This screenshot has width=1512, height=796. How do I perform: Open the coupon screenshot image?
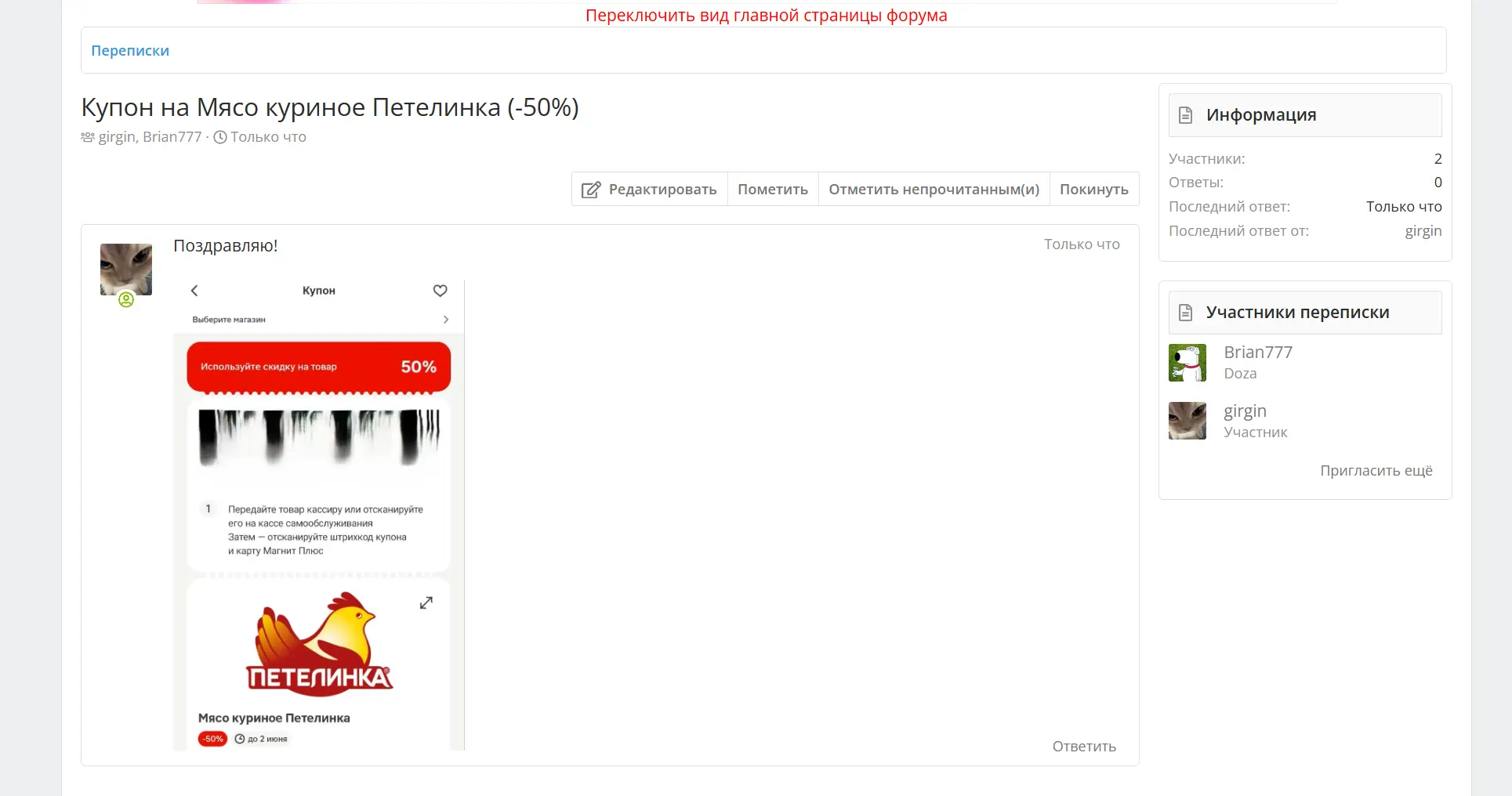(x=319, y=515)
